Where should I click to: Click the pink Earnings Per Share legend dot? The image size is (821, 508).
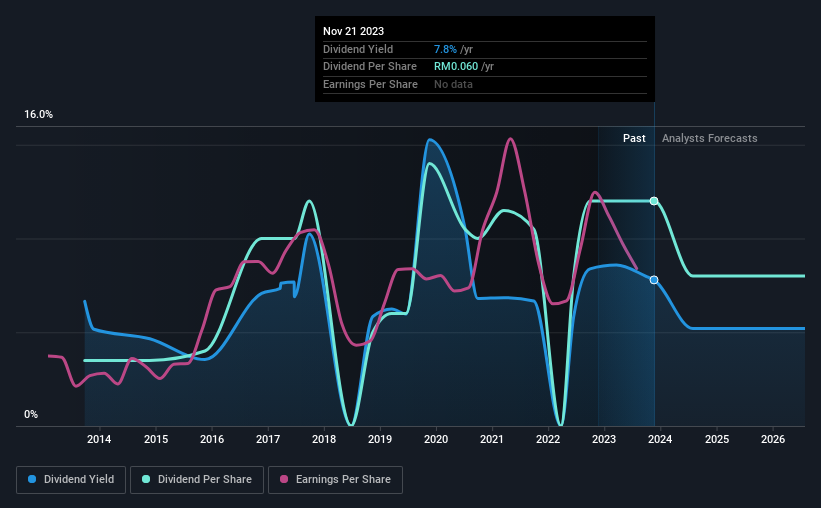tap(284, 479)
